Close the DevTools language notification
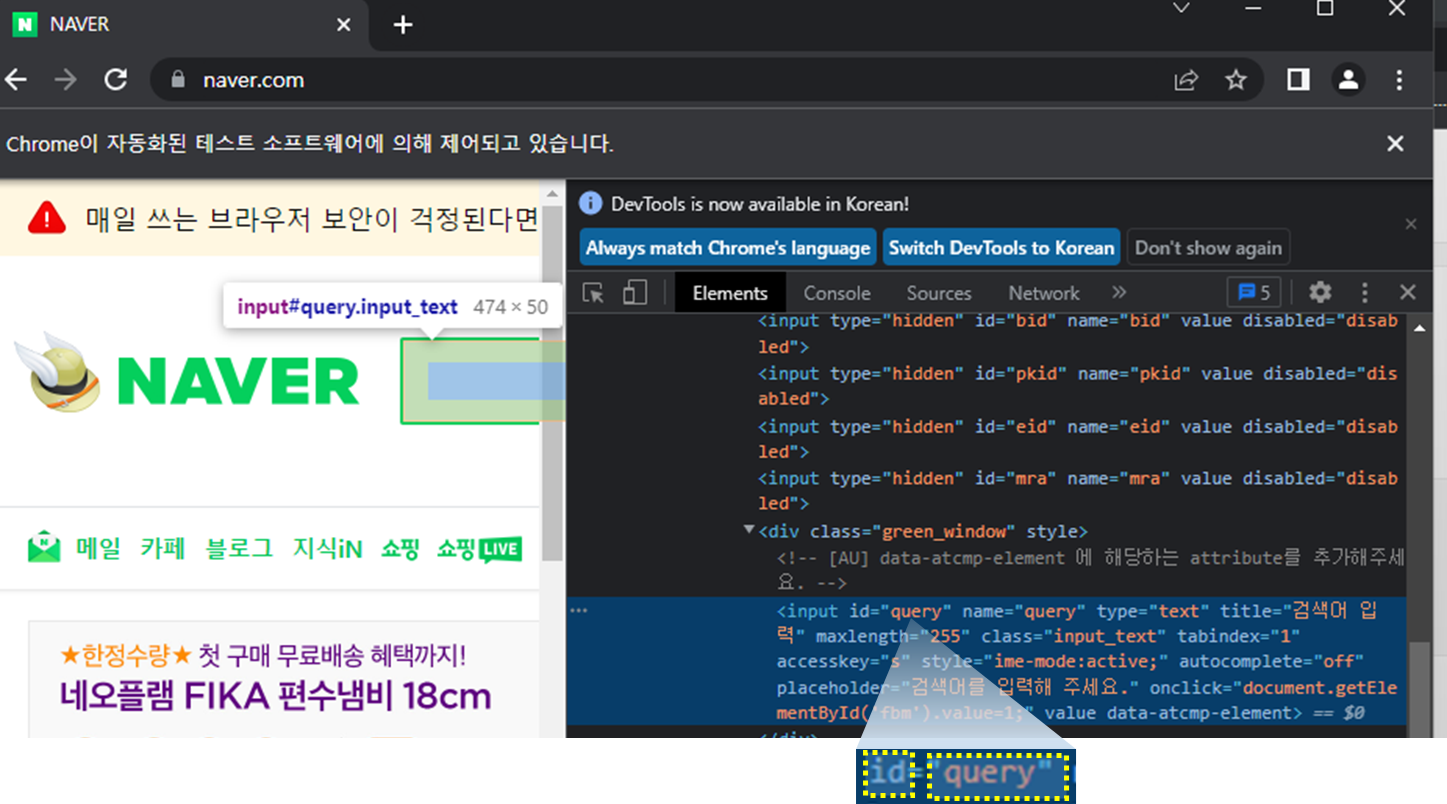 tap(1411, 224)
